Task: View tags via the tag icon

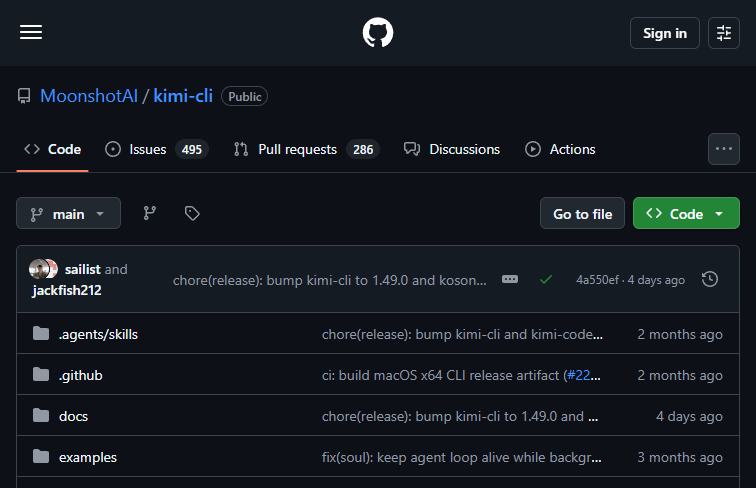Action: (x=192, y=213)
